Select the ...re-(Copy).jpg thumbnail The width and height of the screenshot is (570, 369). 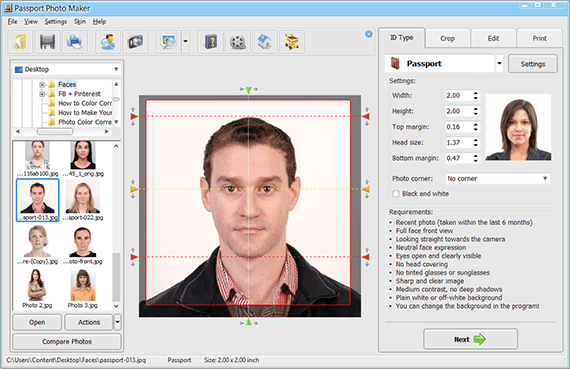point(37,245)
